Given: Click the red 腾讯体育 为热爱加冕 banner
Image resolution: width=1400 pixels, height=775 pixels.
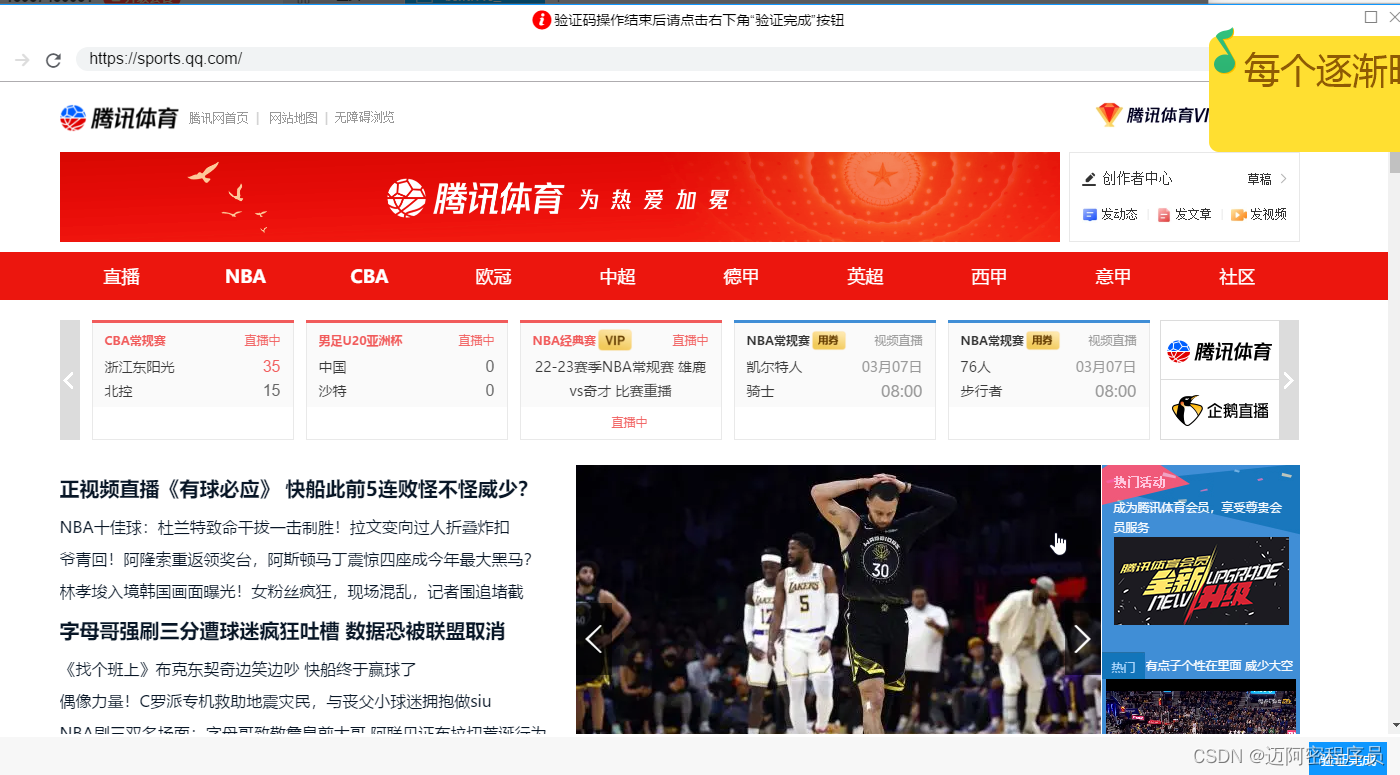Looking at the screenshot, I should (560, 197).
